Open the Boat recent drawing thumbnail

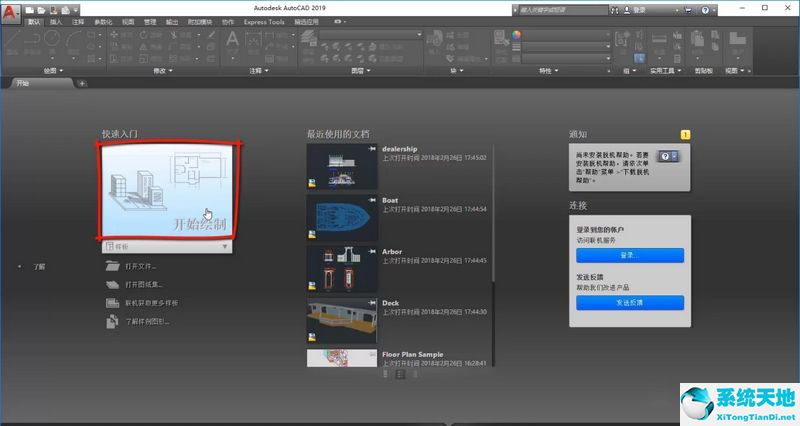tap(342, 218)
